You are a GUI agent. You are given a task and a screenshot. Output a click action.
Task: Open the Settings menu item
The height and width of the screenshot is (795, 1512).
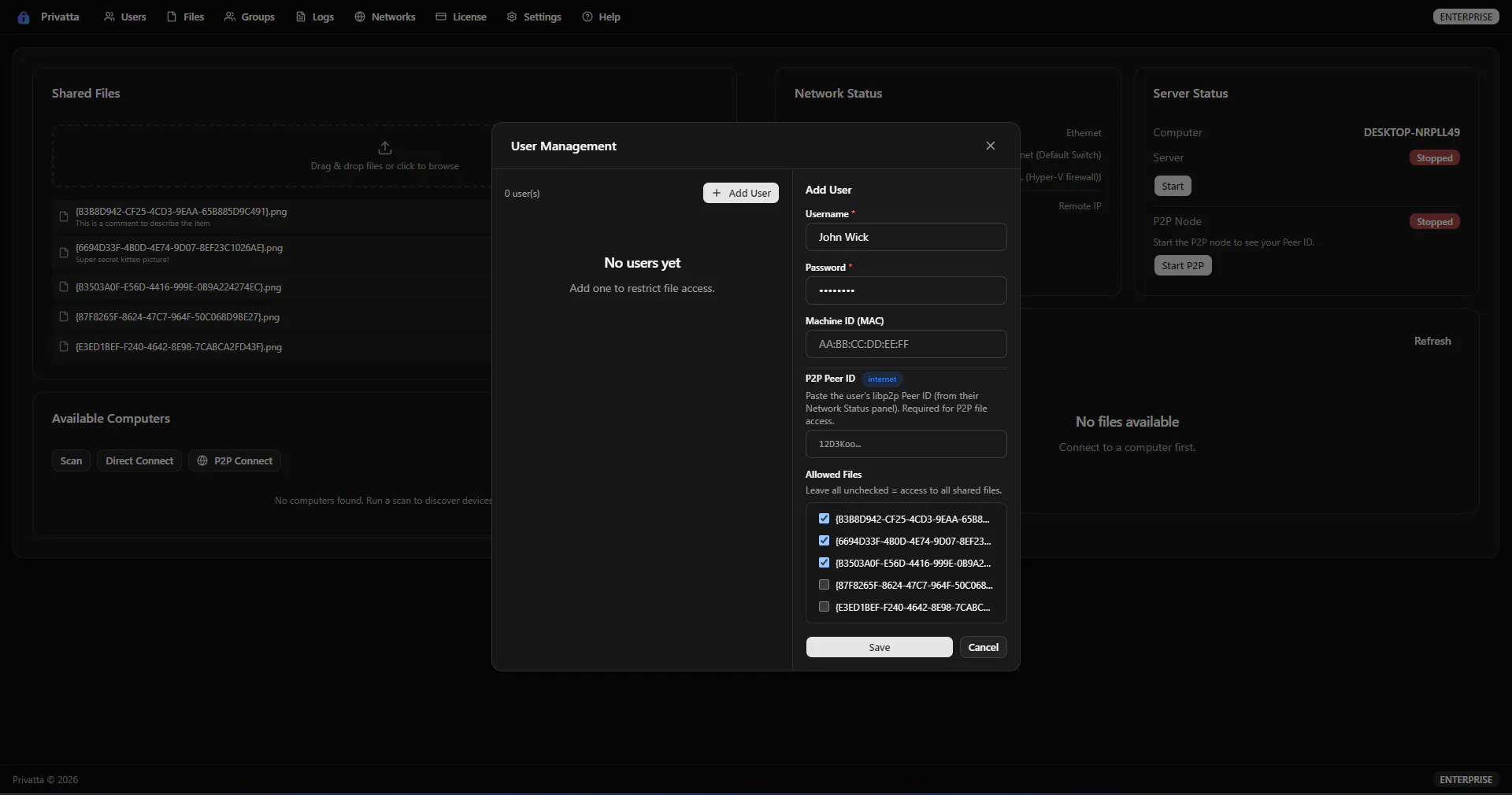534,17
